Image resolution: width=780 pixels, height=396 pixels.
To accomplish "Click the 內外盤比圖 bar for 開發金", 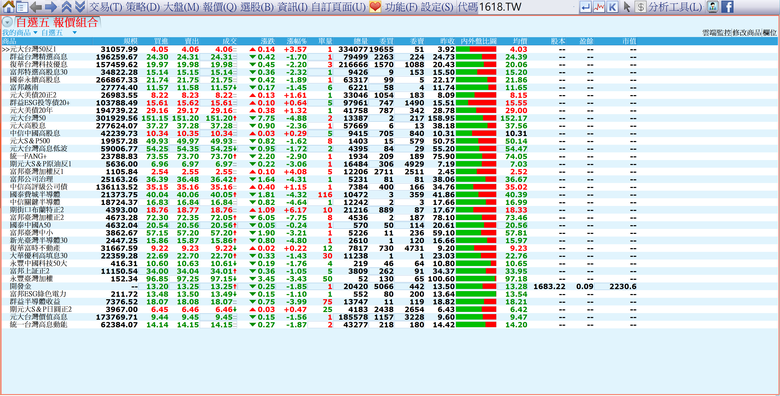I will [x=476, y=287].
